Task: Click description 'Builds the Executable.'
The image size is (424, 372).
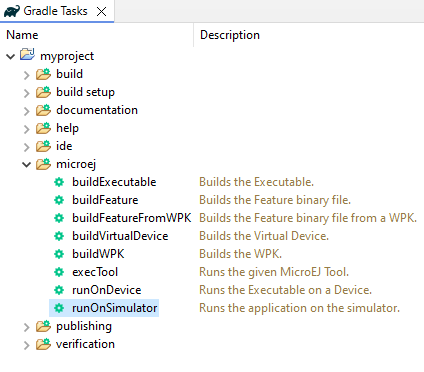Action: click(256, 182)
